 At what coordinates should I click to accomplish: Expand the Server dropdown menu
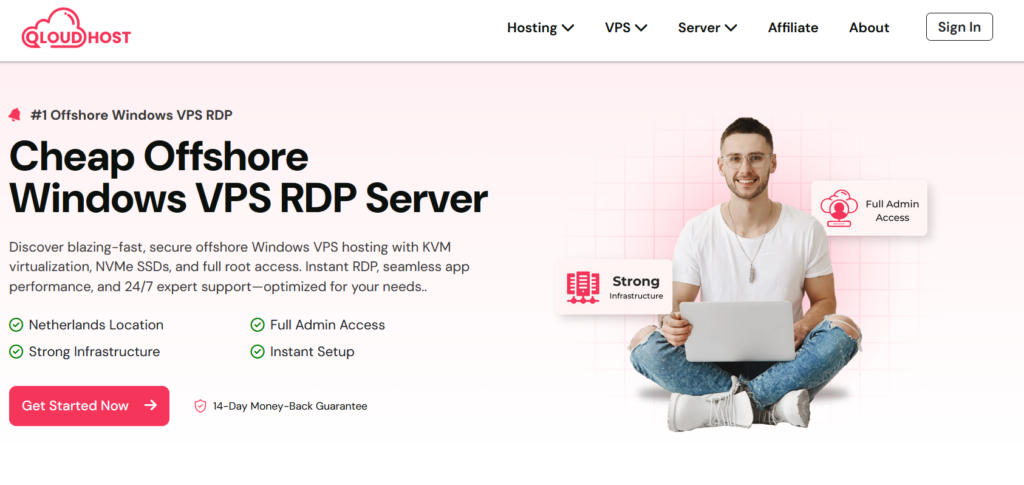707,27
